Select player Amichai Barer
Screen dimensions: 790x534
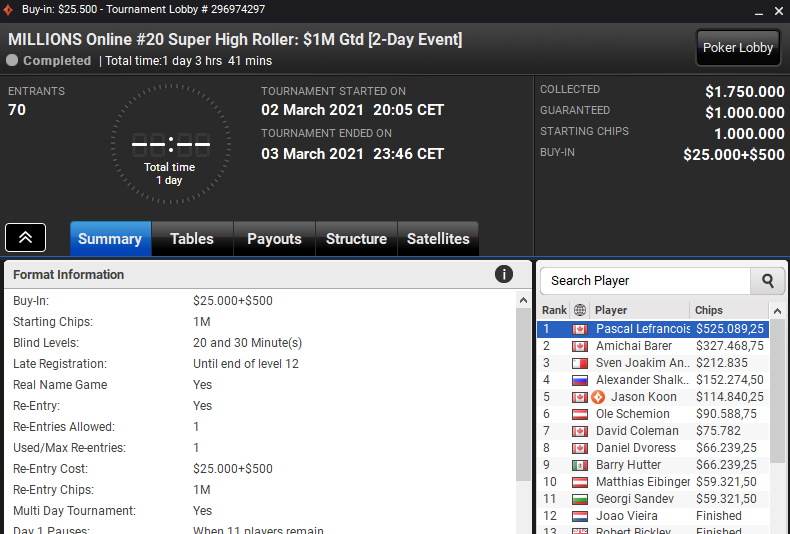coord(653,346)
